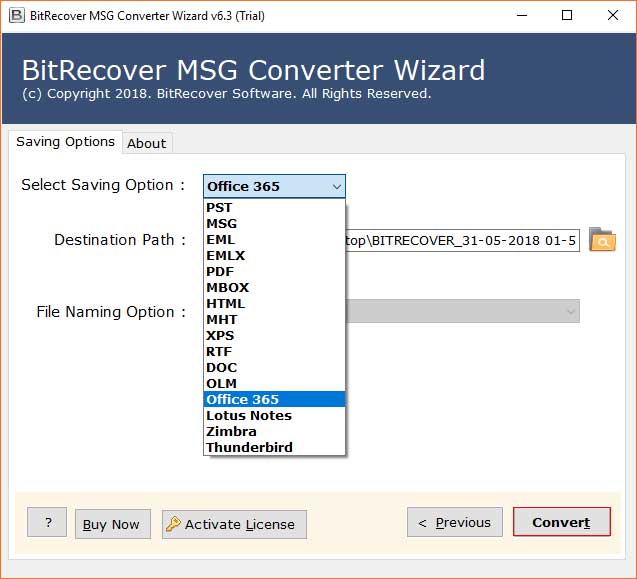Select XPS from the format list
The image size is (637, 579).
274,335
